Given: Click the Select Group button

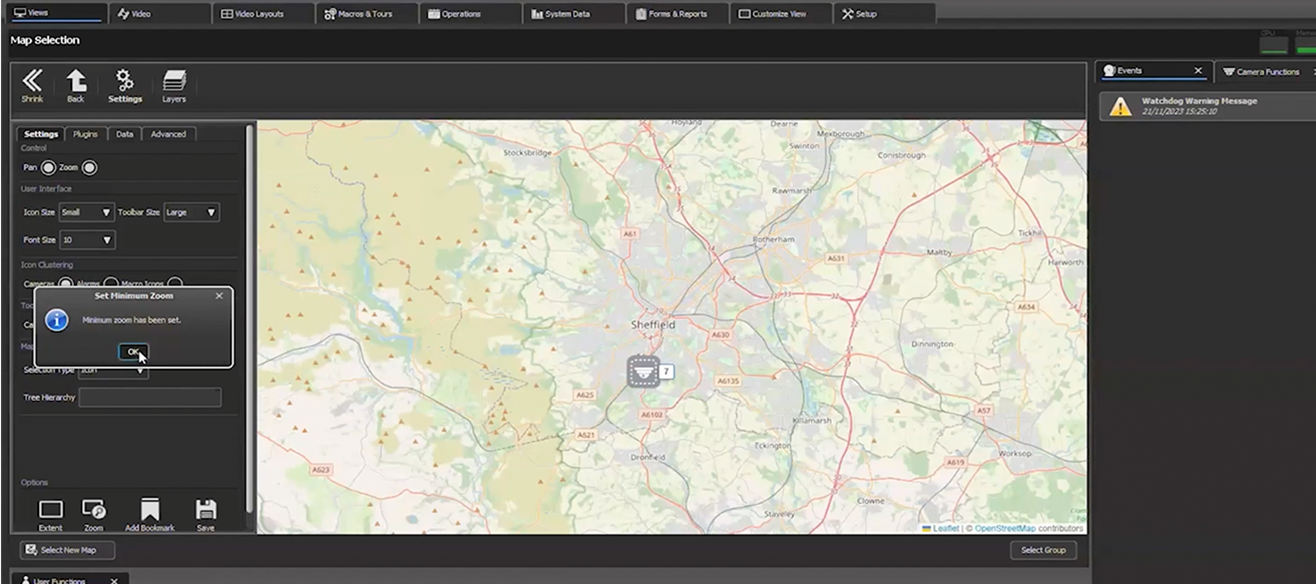Looking at the screenshot, I should pos(1043,550).
